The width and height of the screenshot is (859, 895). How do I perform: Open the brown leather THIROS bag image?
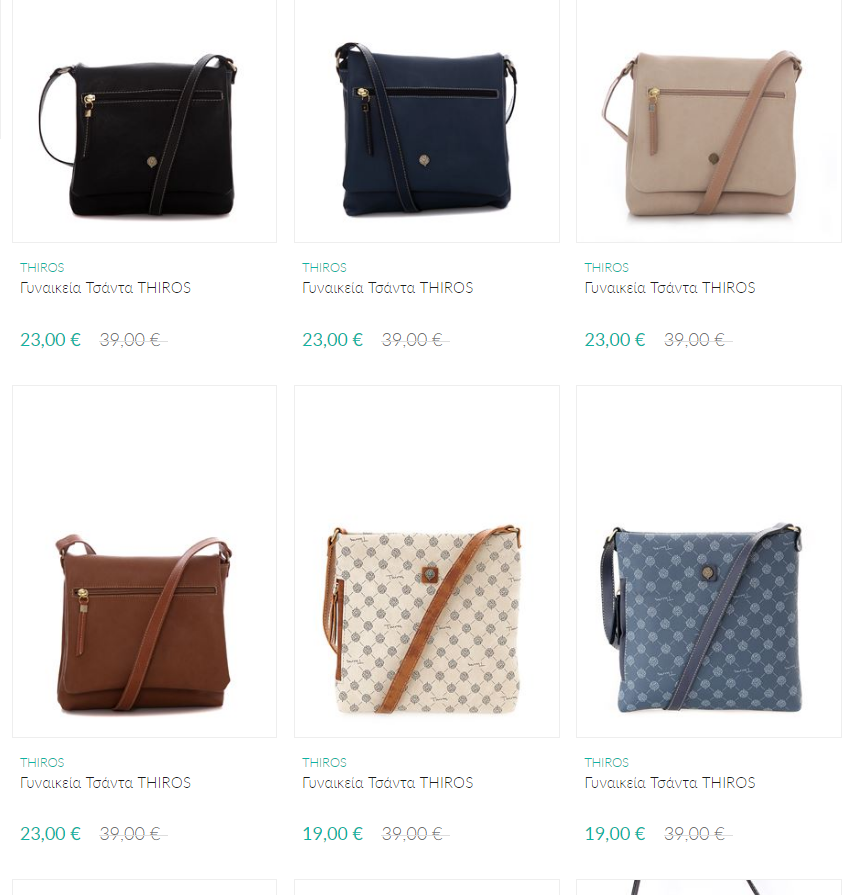pyautogui.click(x=144, y=561)
